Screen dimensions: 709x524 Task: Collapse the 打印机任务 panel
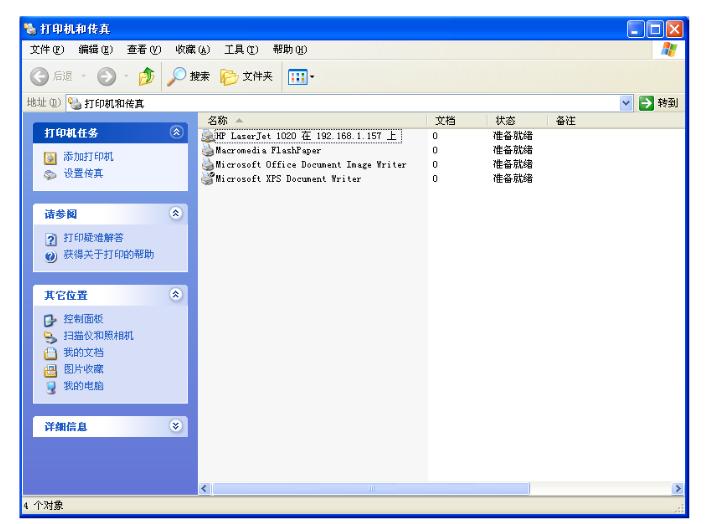click(x=176, y=132)
